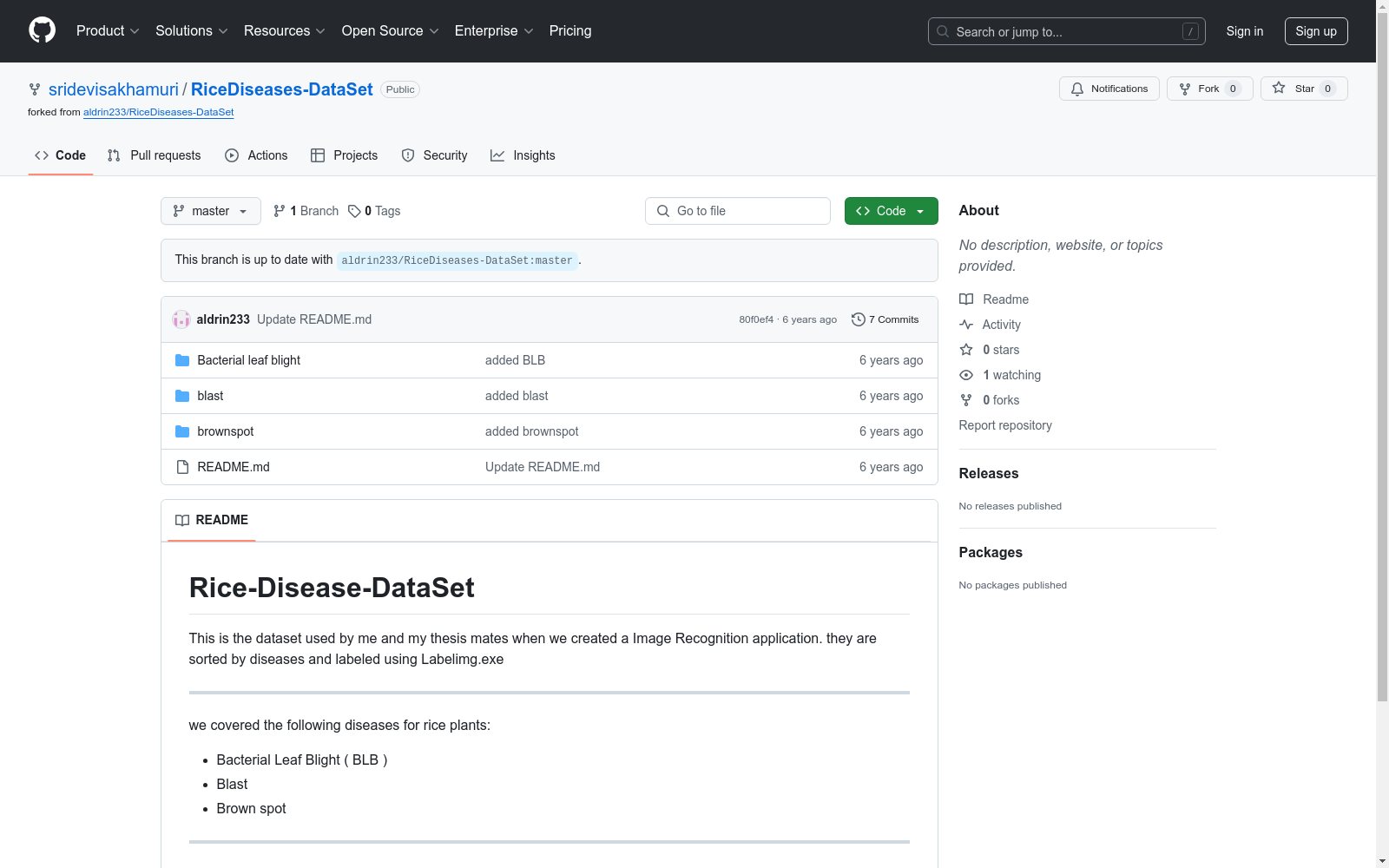Click the star icon beside 0 stars
The height and width of the screenshot is (868, 1389).
tap(966, 350)
